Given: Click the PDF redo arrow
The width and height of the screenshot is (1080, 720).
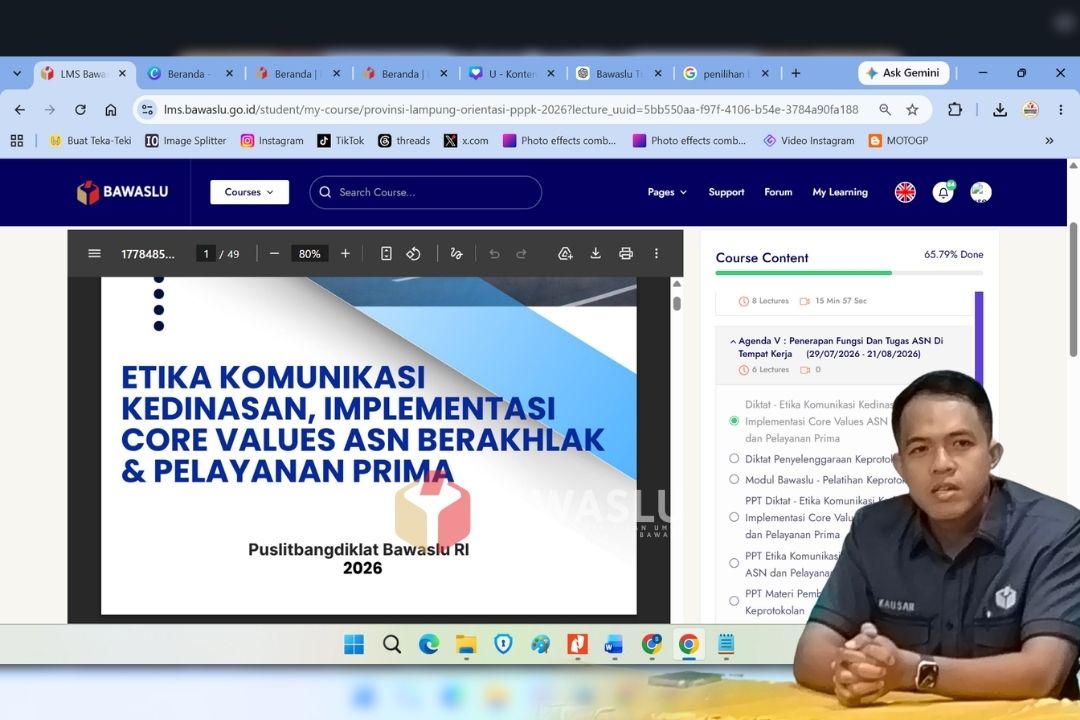Looking at the screenshot, I should tap(521, 254).
